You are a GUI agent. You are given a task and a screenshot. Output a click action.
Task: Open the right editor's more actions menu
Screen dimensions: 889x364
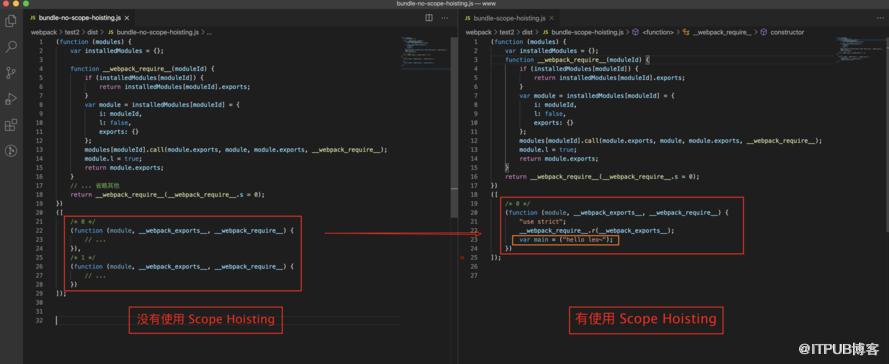(x=880, y=18)
